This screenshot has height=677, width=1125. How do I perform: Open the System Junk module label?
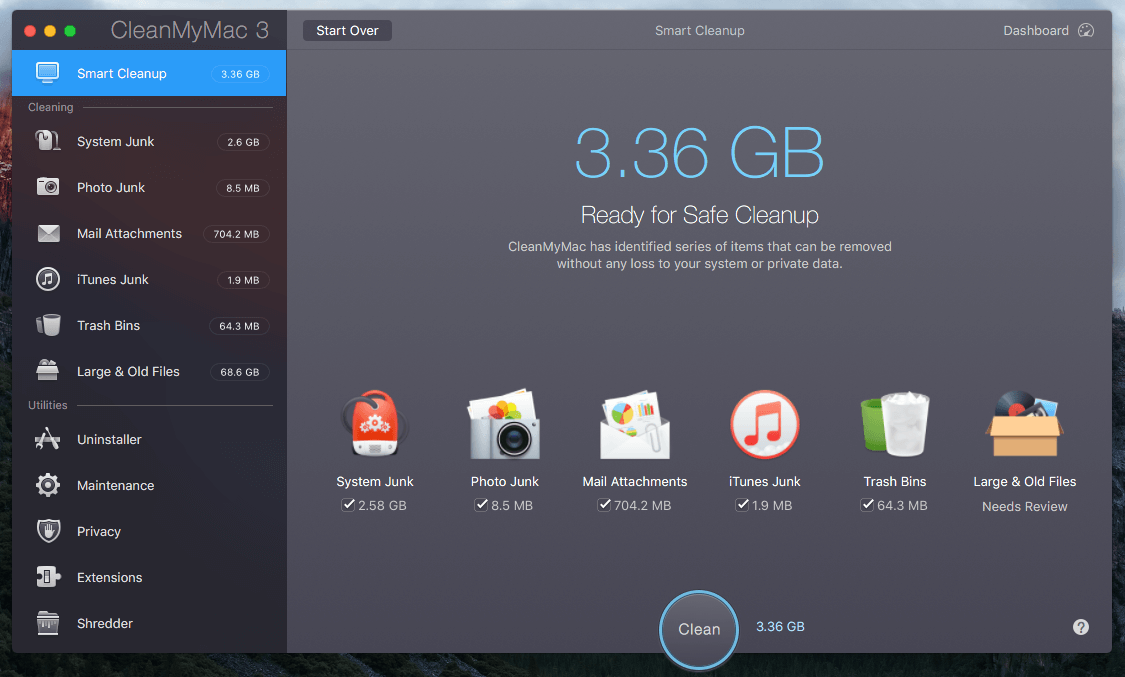(x=116, y=141)
